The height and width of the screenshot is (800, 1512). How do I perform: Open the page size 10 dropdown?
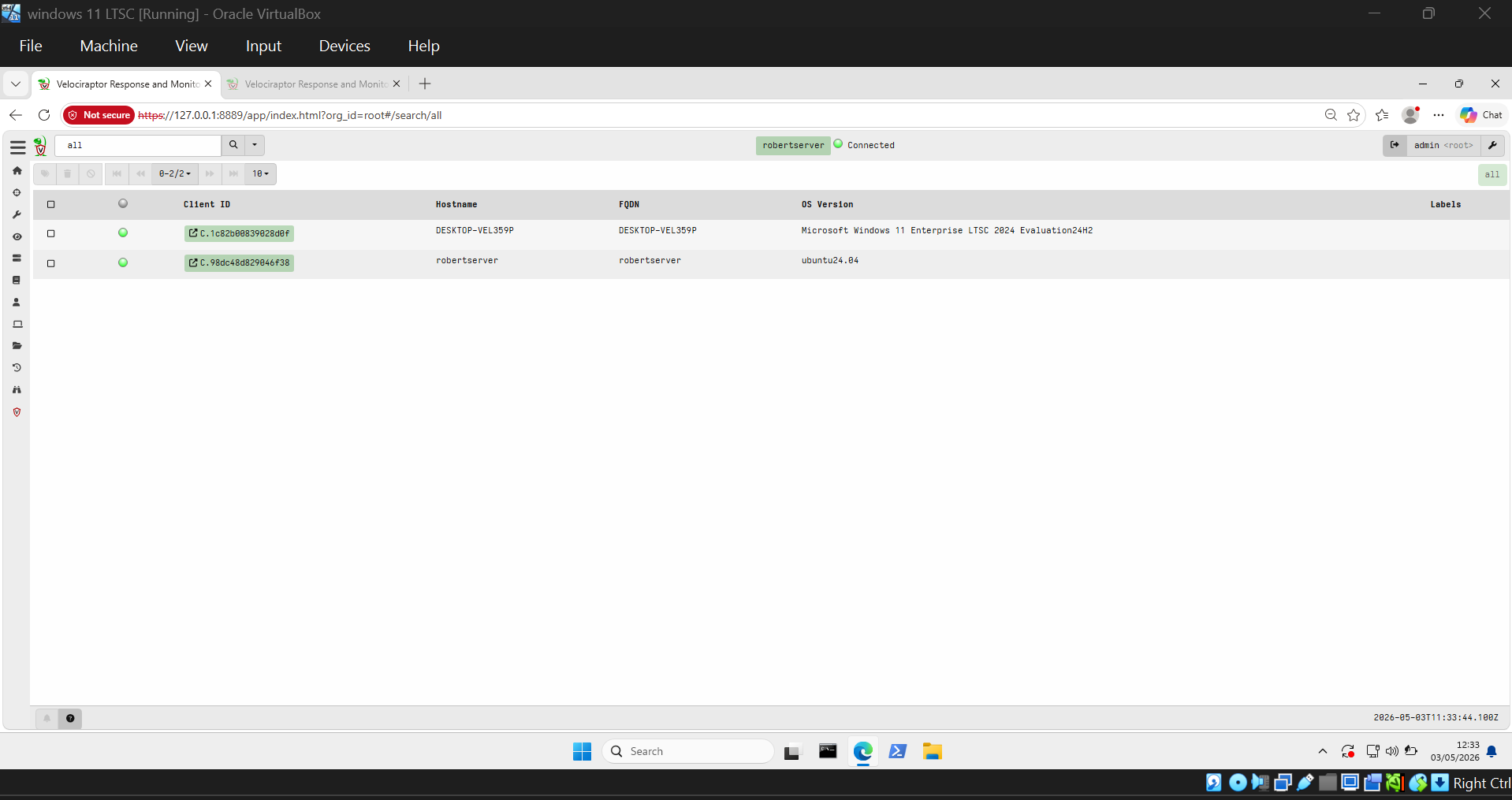[x=260, y=173]
